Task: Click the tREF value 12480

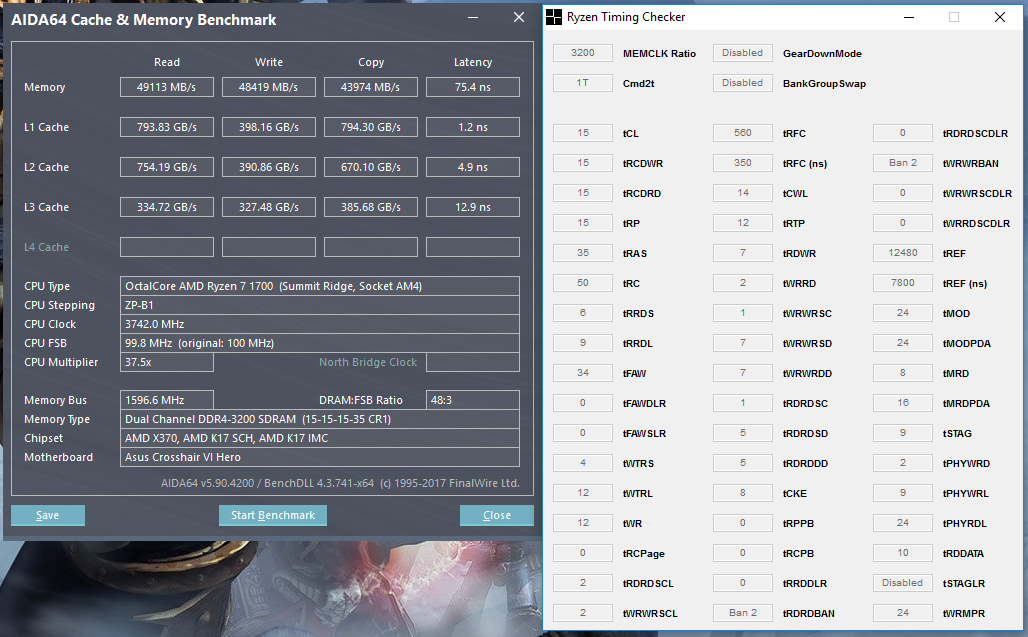Action: [x=903, y=253]
